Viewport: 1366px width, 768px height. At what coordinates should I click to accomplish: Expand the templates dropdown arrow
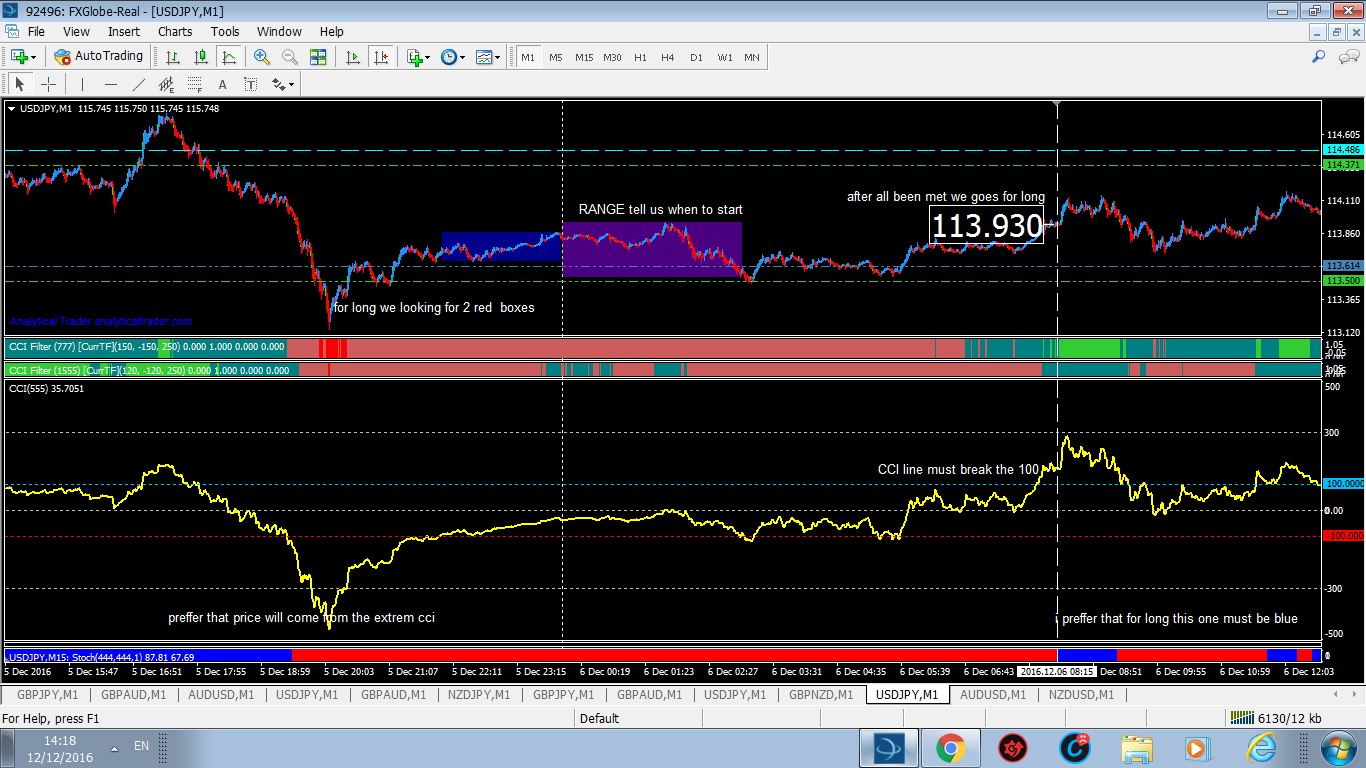click(497, 58)
